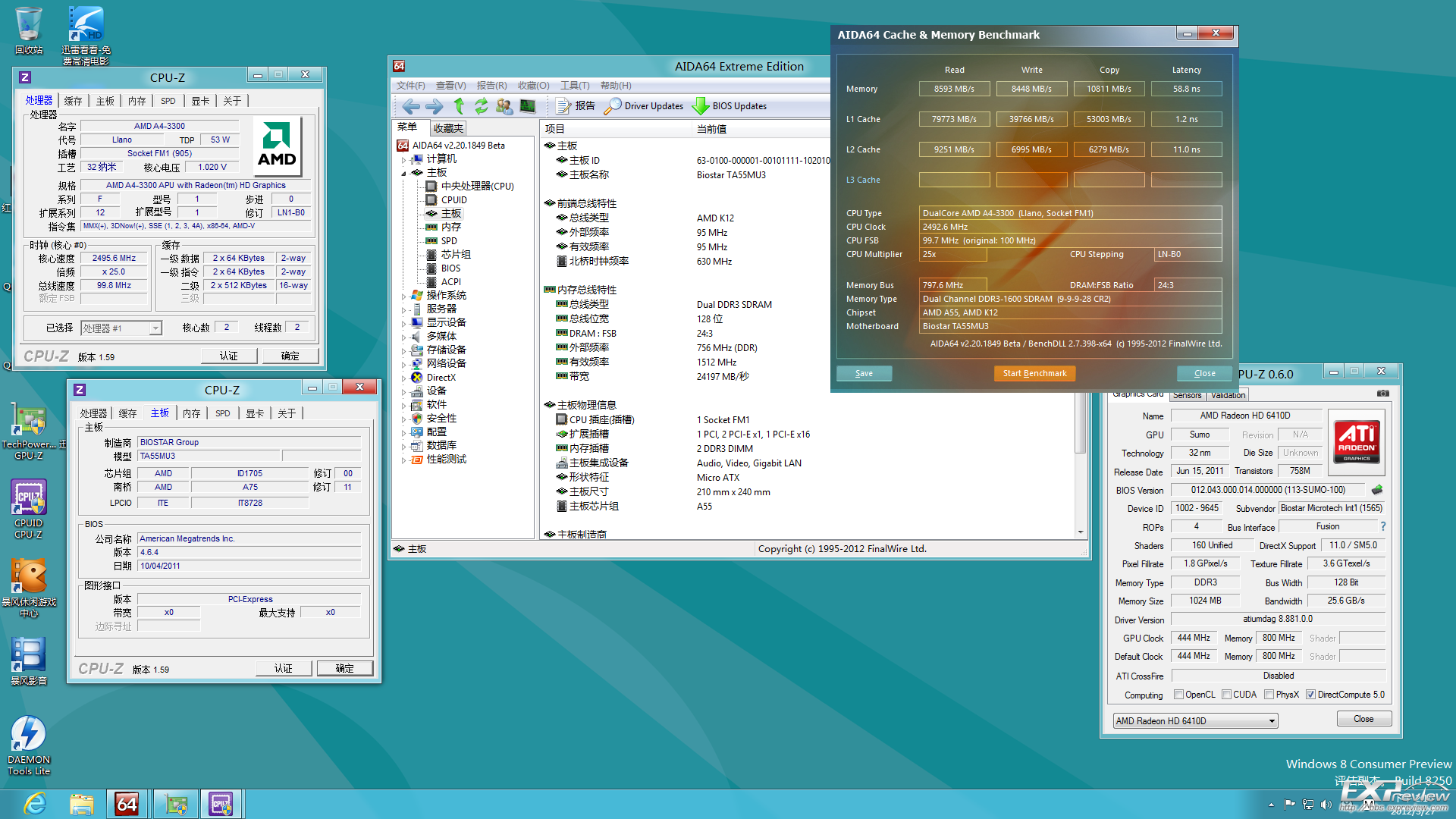This screenshot has width=1456, height=819.
Task: Open the 报告 report wizard in AIDA64
Action: [x=576, y=106]
